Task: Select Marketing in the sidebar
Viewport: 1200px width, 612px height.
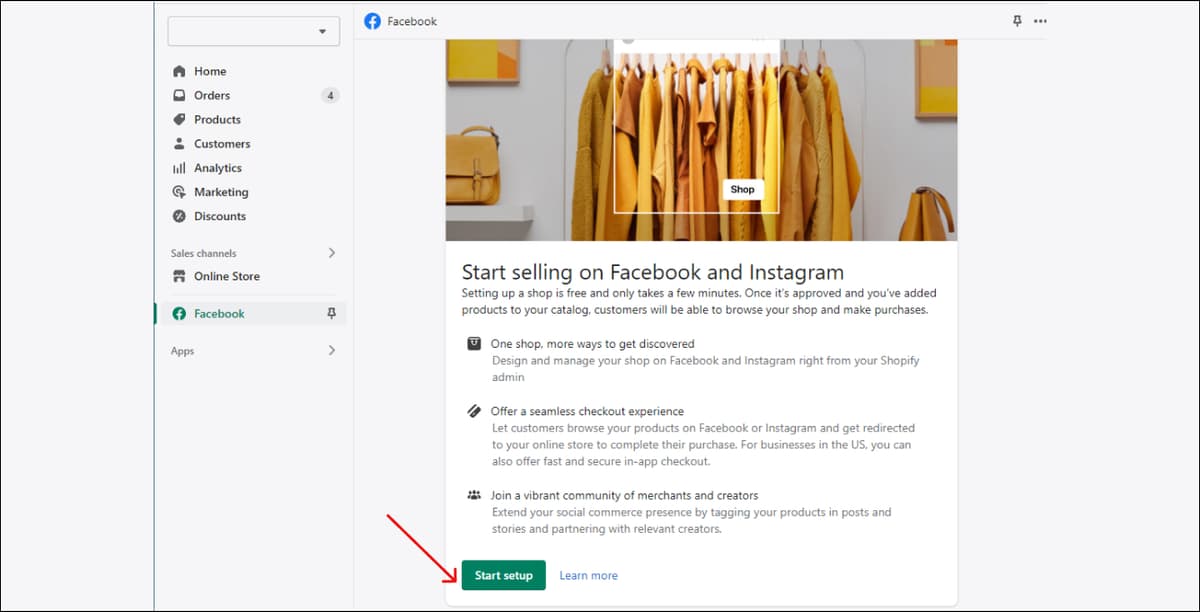Action: 221,192
